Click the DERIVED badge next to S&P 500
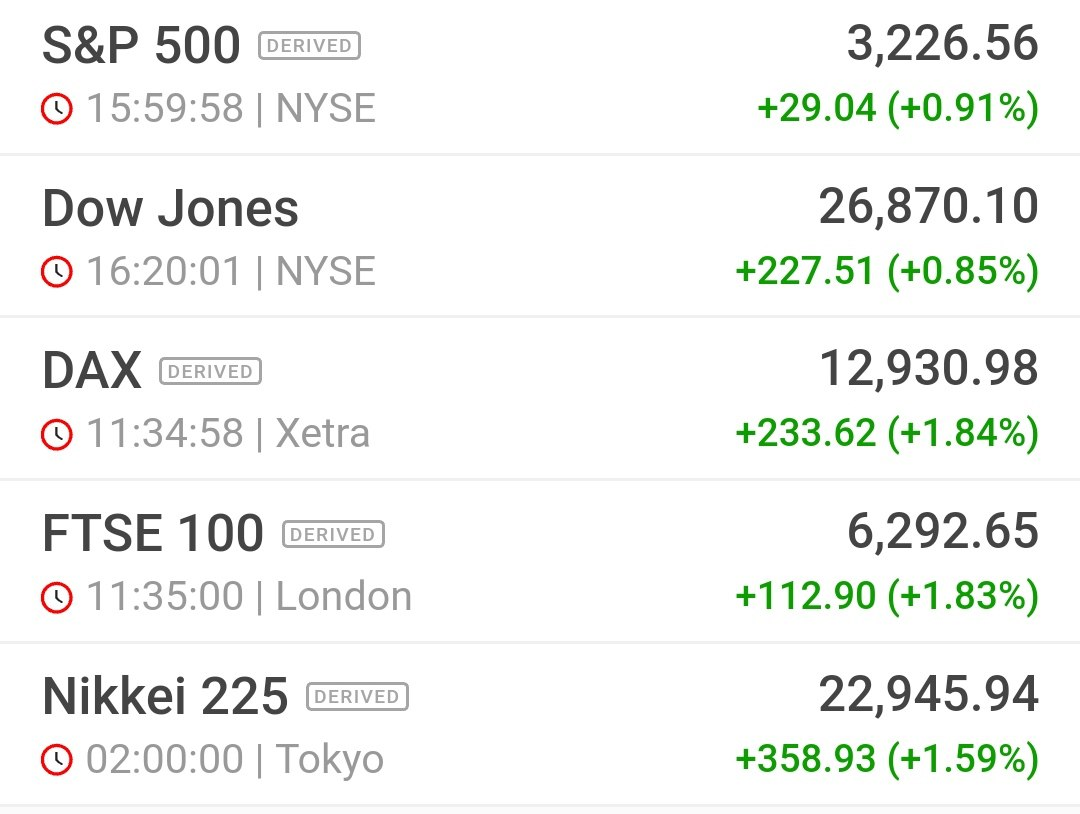 309,45
